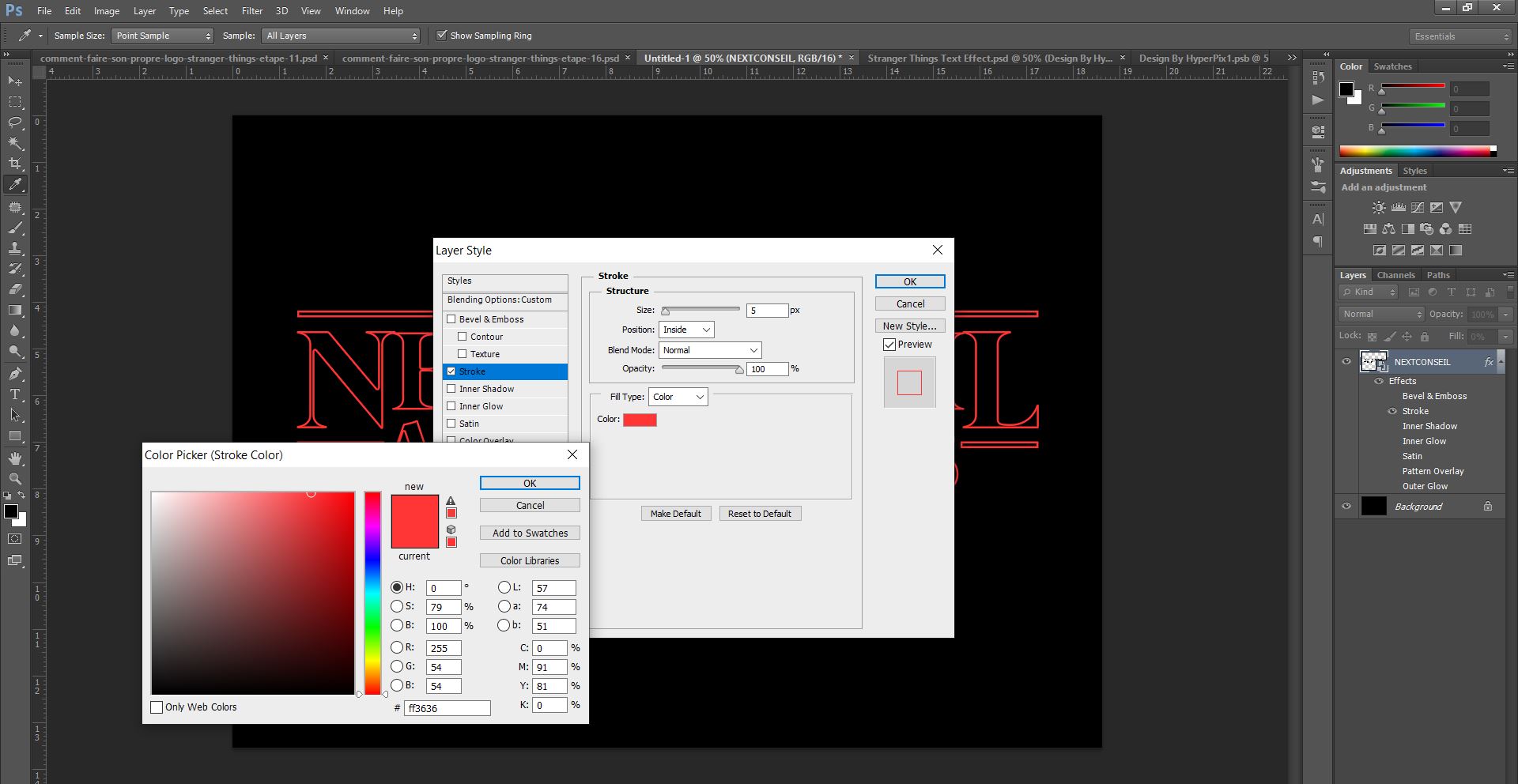Toggle Show Sampling Ring checkbox
This screenshot has width=1518, height=784.
pyautogui.click(x=442, y=36)
